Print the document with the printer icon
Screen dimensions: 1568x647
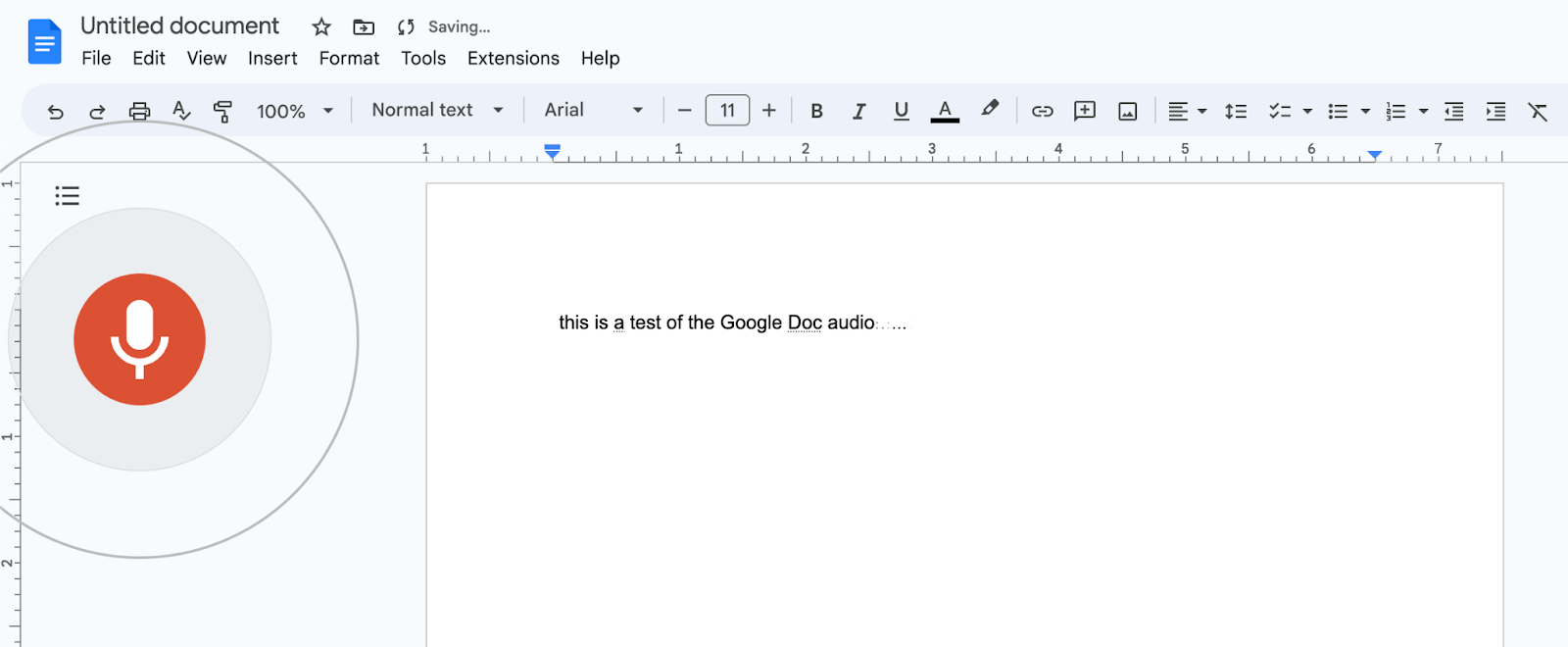tap(140, 111)
